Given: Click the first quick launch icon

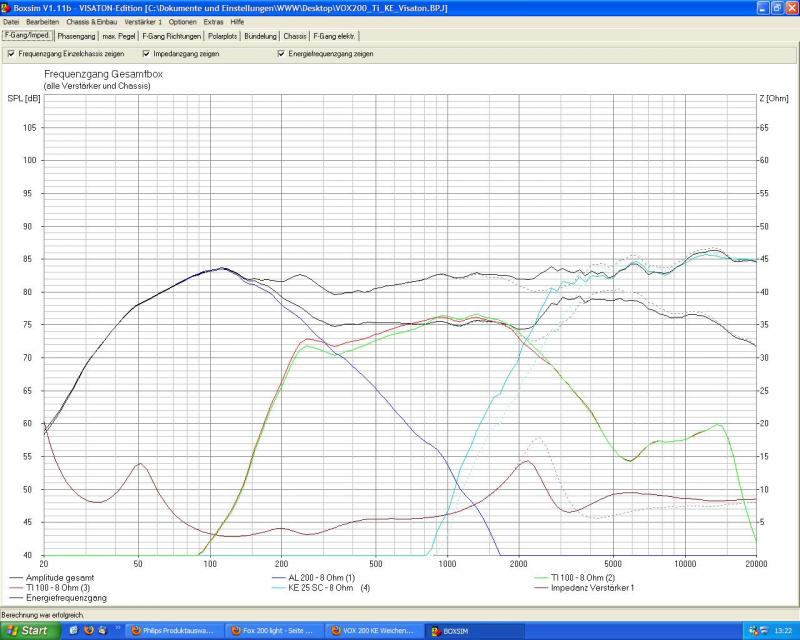Looking at the screenshot, I should pyautogui.click(x=75, y=631).
